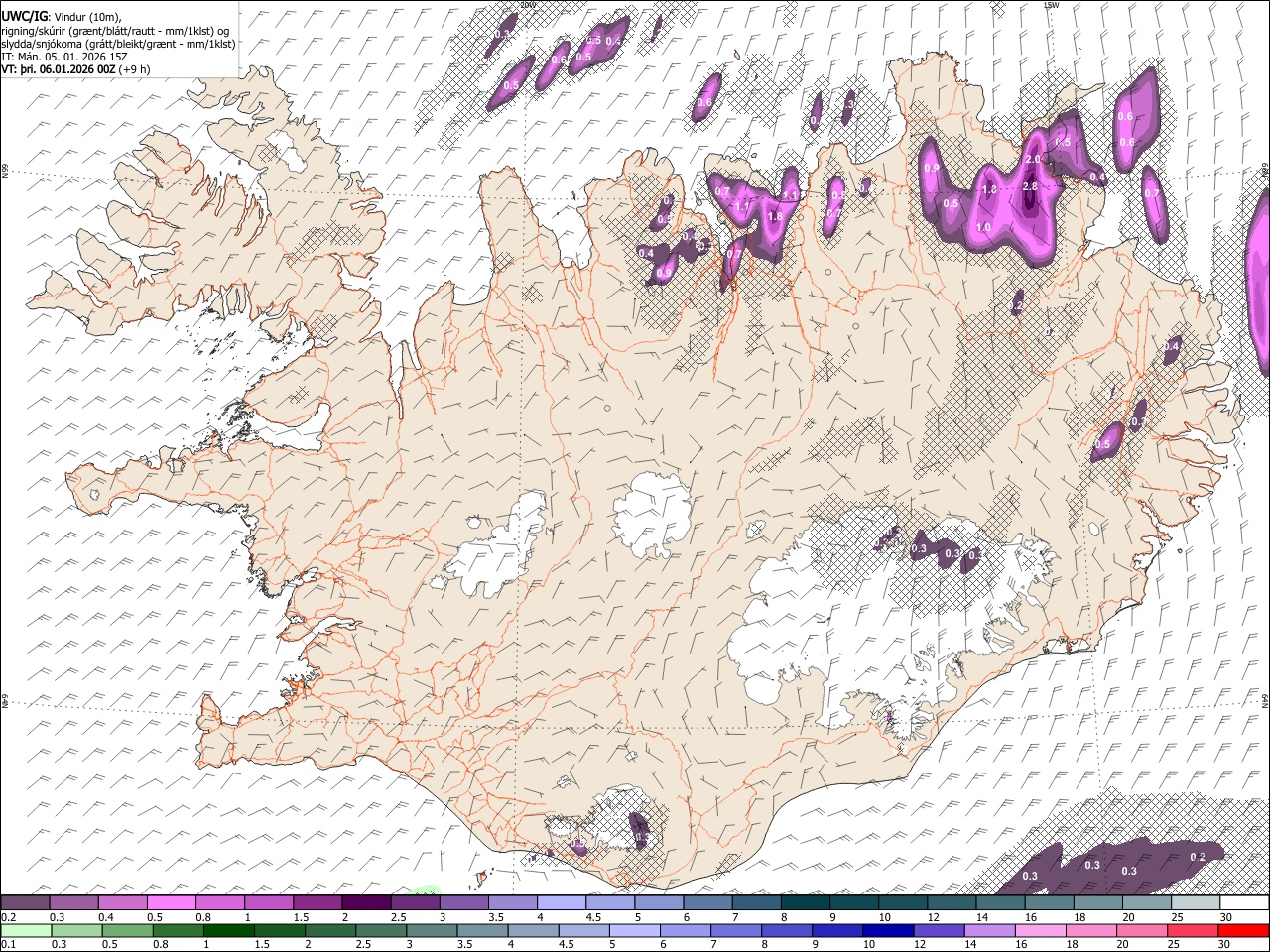1270x952 pixels.
Task: Click the 1.0 snowfall value on the map
Action: pyautogui.click(x=983, y=228)
